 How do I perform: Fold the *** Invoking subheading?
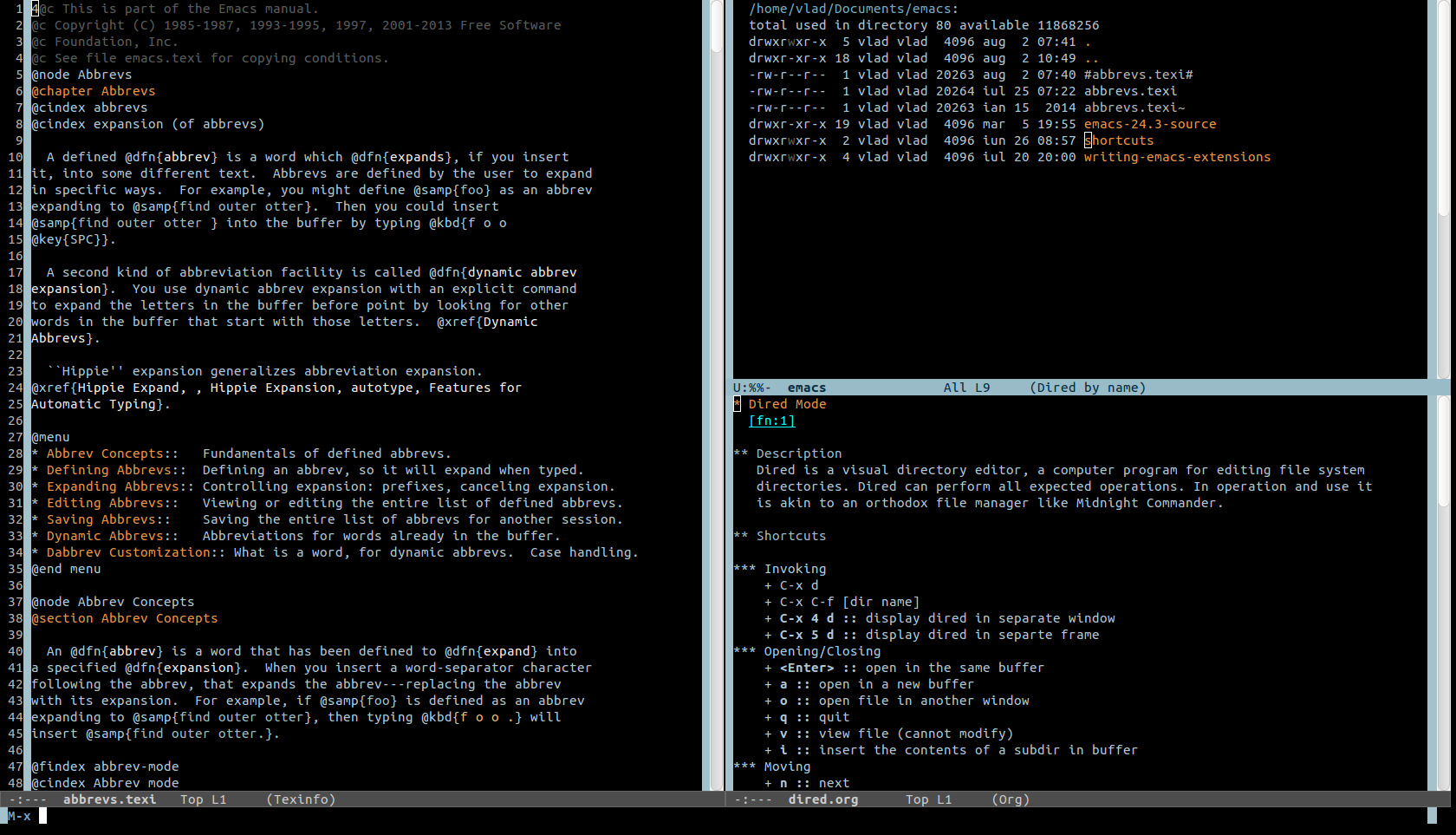(780, 569)
